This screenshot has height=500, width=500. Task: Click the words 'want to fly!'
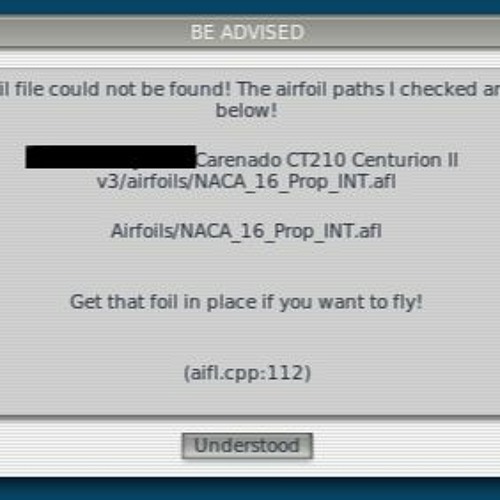(x=370, y=302)
